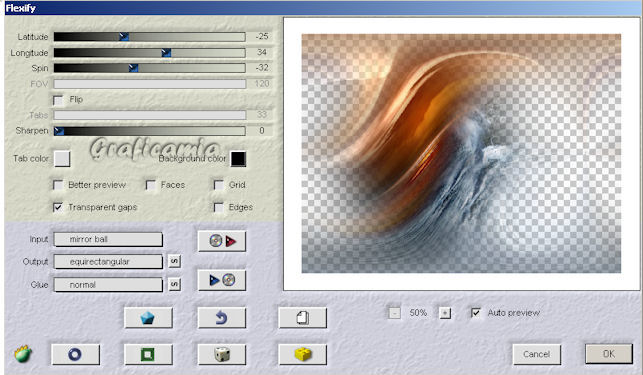The width and height of the screenshot is (643, 375).
Task: Click the blue pentagon gem button
Action: [x=148, y=318]
